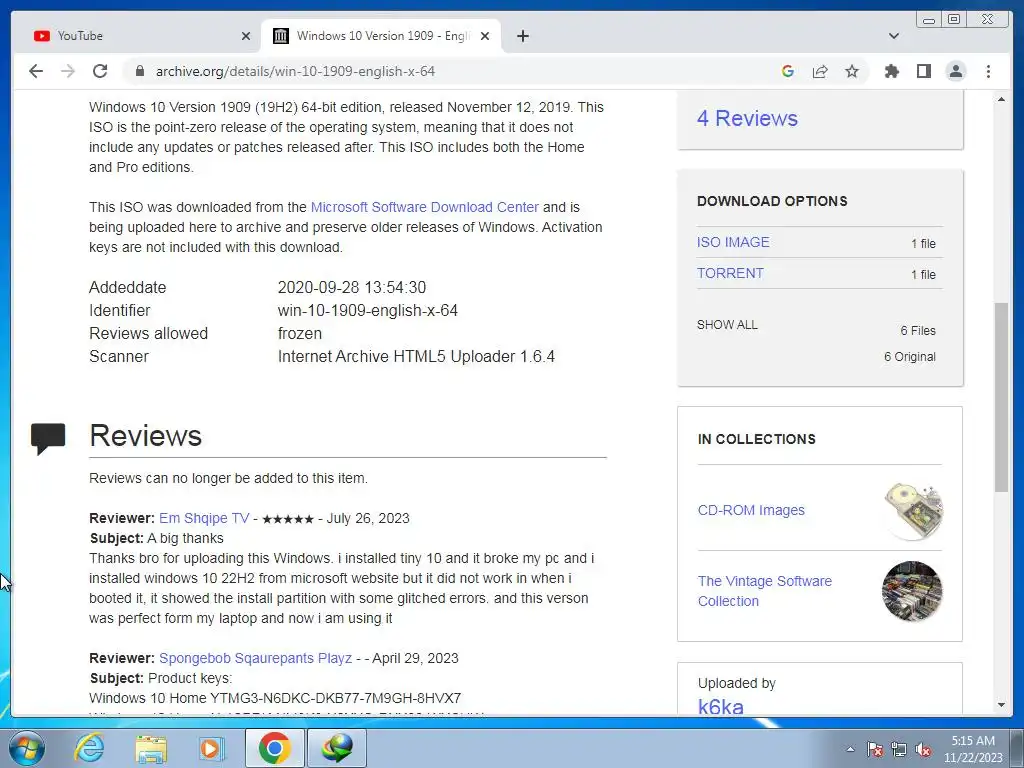Open Microsoft Software Download Center link
This screenshot has height=768, width=1024.
(424, 207)
